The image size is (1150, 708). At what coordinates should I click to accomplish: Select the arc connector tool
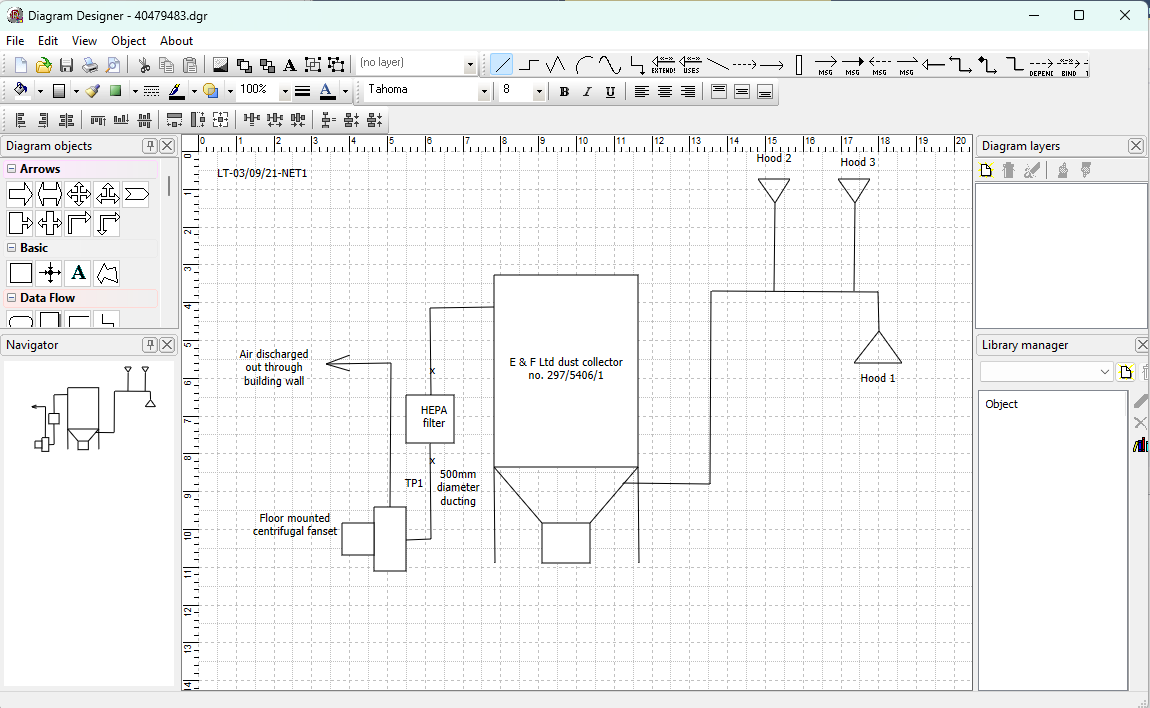584,65
